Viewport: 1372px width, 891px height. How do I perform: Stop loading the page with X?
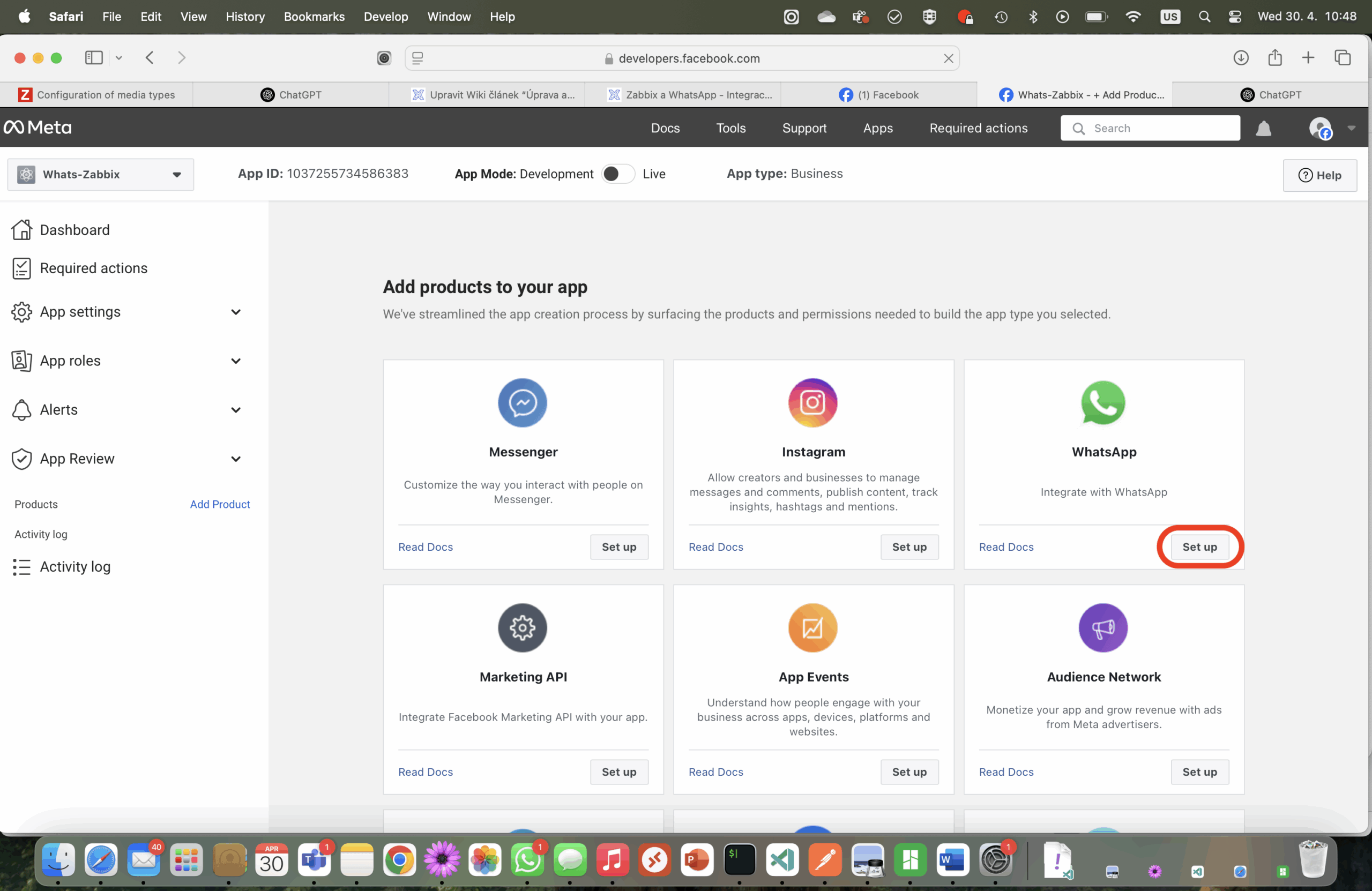(948, 58)
